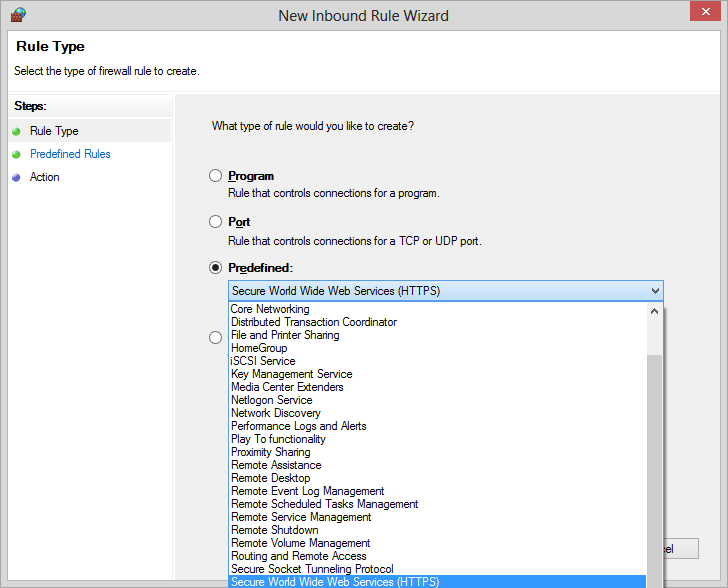This screenshot has width=728, height=588.
Task: Open the Action step in sidebar
Action: point(45,177)
